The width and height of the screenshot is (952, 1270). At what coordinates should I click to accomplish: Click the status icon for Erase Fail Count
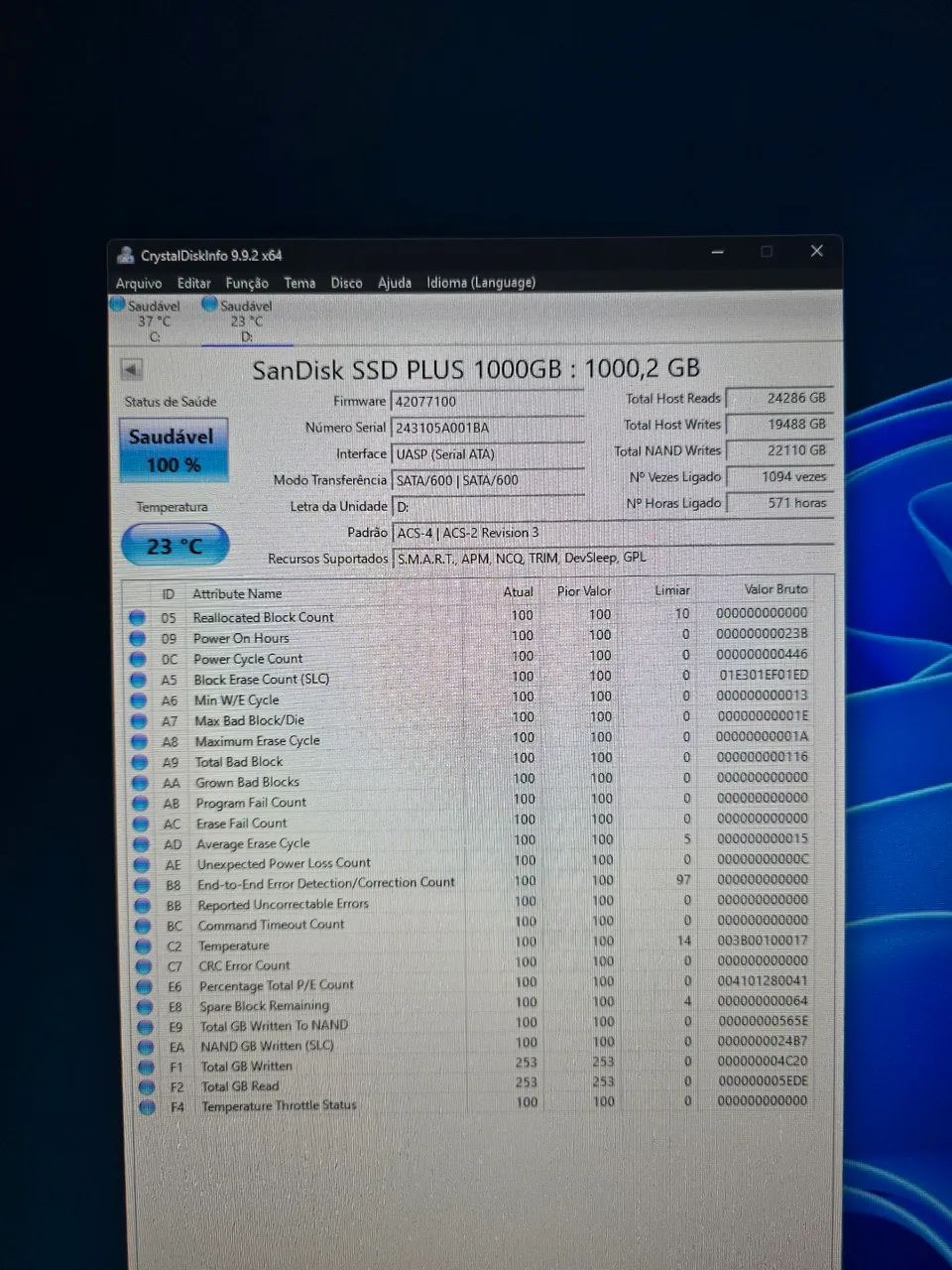tap(142, 825)
